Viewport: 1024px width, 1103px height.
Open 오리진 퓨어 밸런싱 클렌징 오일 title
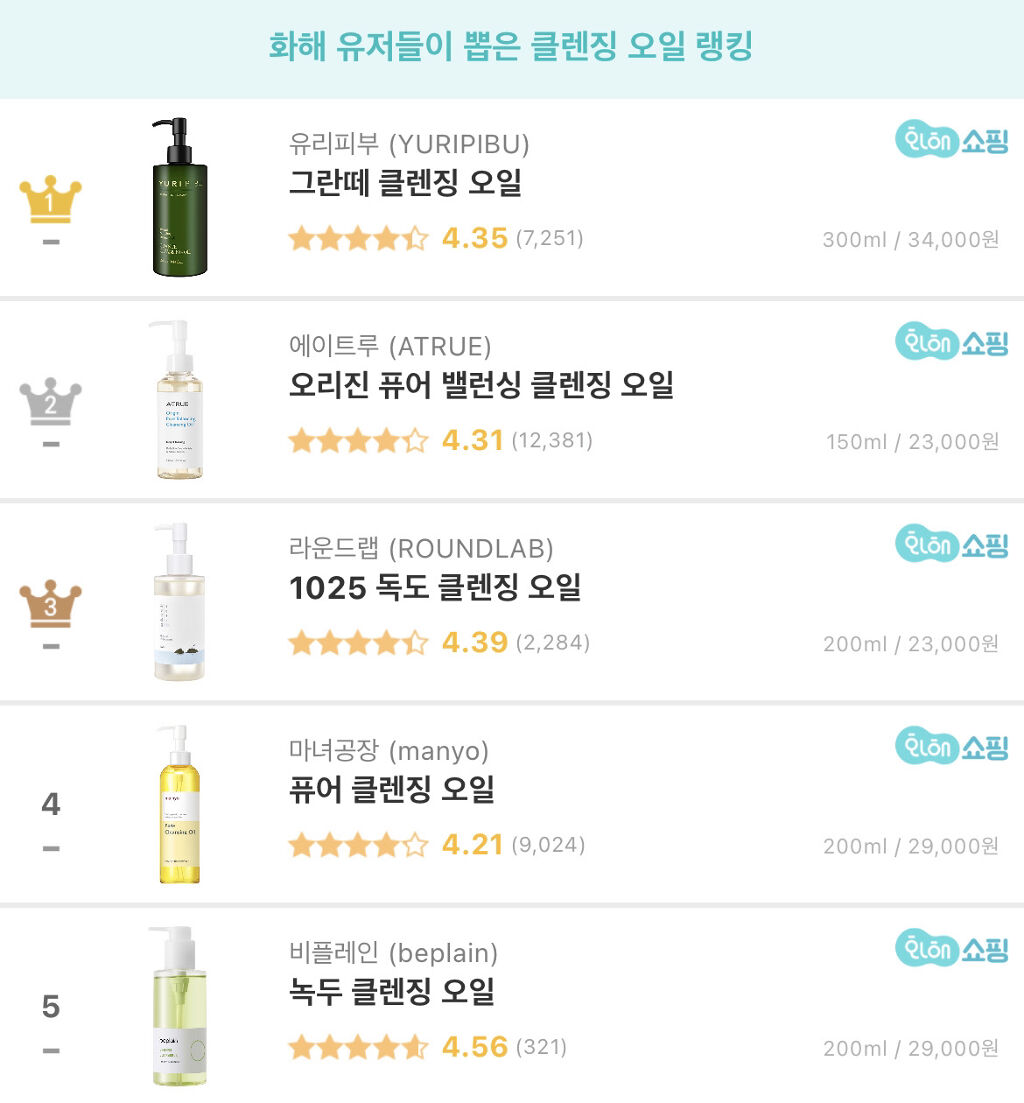click(x=481, y=386)
